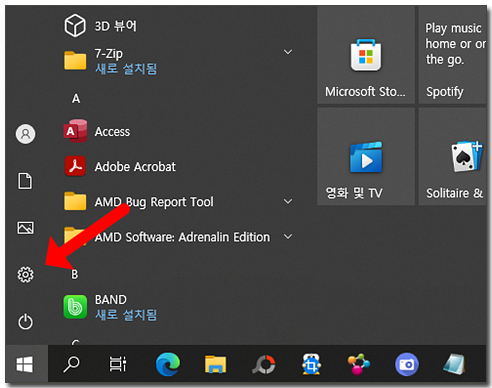Expand AMD Software: Adrenalin Edition chevron
This screenshot has width=492, height=388.
pos(288,237)
